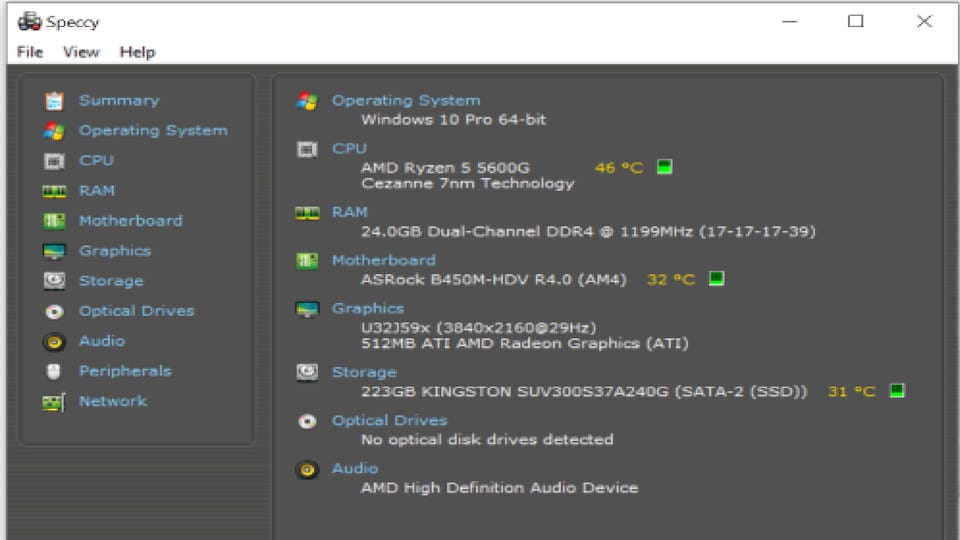The height and width of the screenshot is (540, 960).
Task: Click the Optical Drives disc icon in summary pane
Action: tap(307, 421)
